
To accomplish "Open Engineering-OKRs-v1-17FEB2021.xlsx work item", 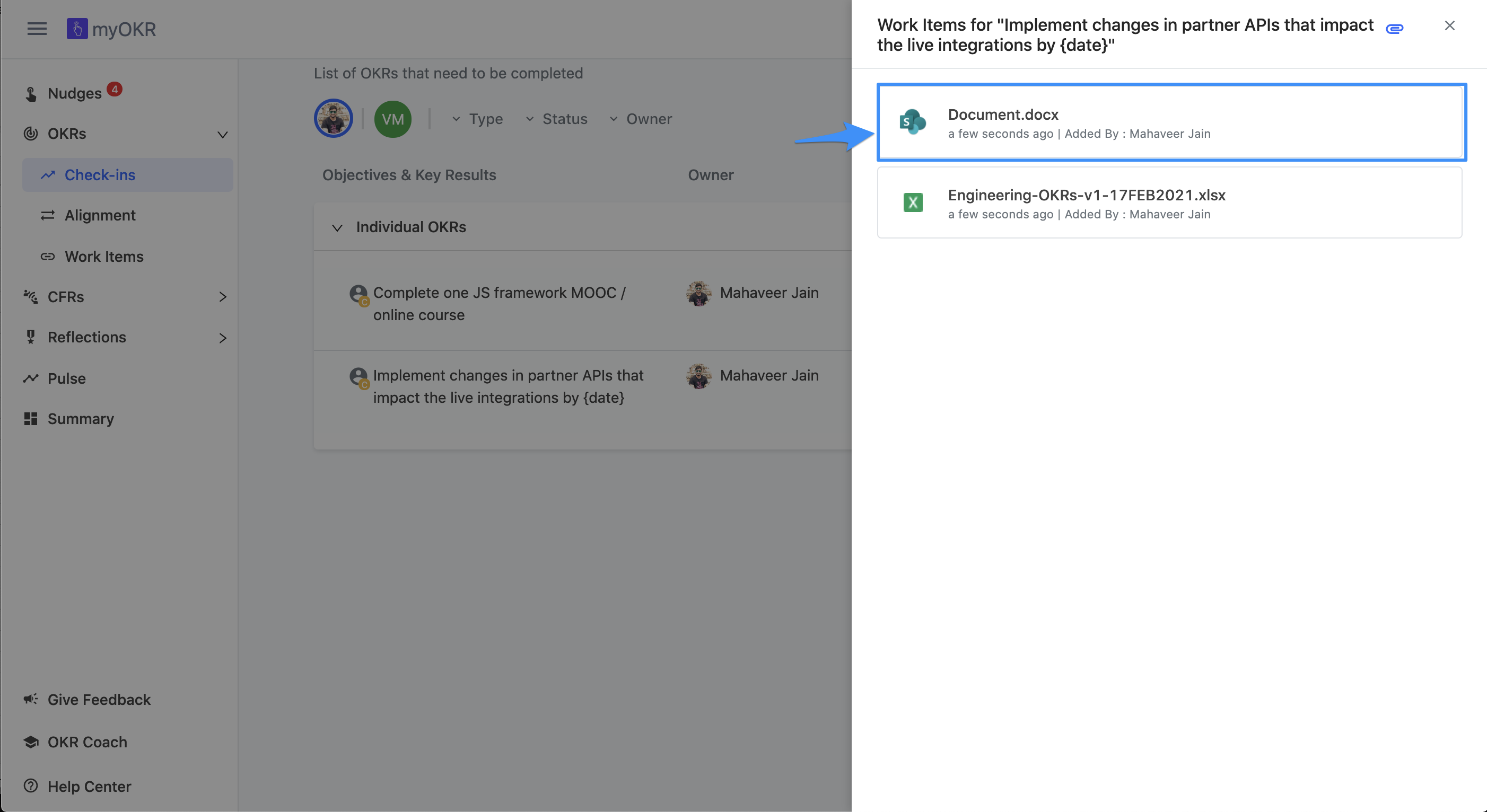I will tap(1086, 196).
